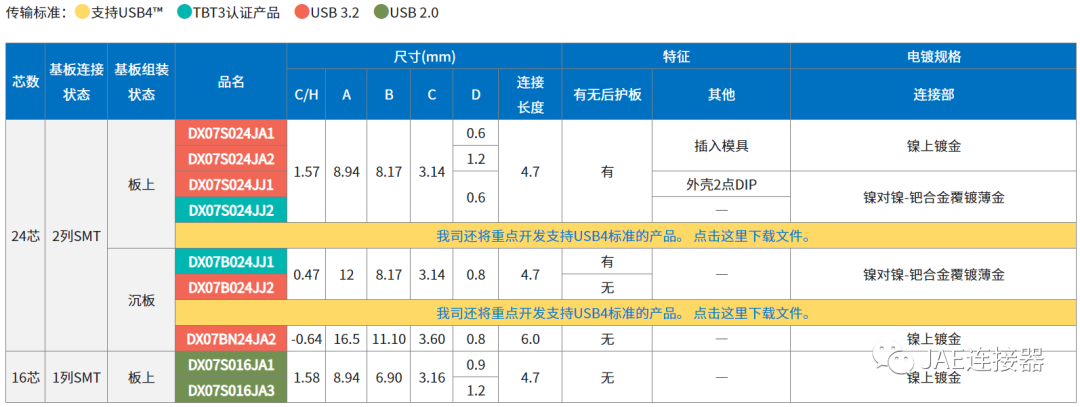Select product DX07B024JJ2
This screenshot has height=407, width=1080.
pos(231,287)
